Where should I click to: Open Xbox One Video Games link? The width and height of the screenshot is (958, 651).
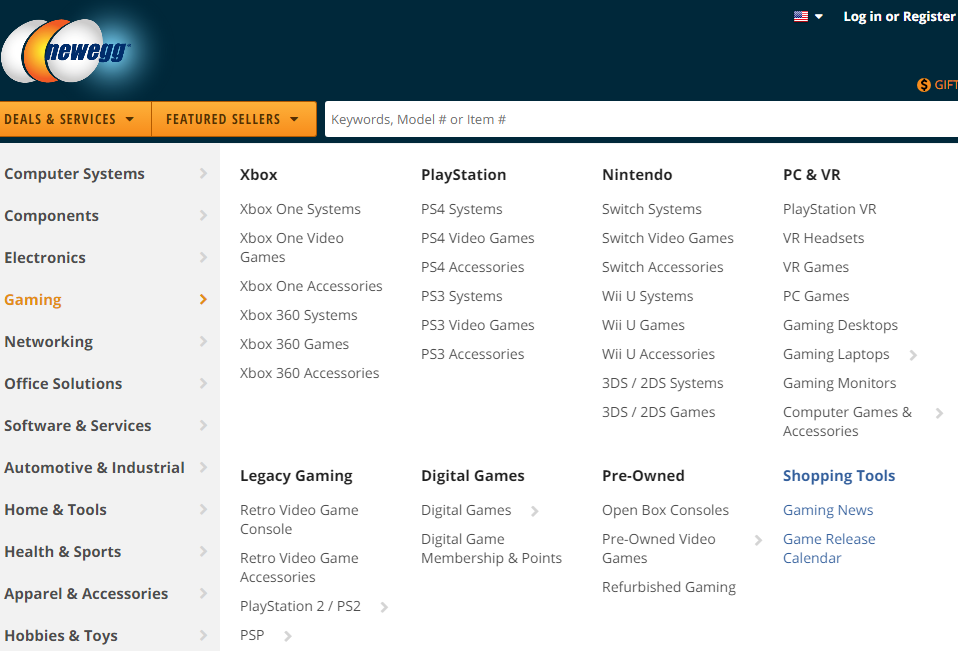pos(292,247)
